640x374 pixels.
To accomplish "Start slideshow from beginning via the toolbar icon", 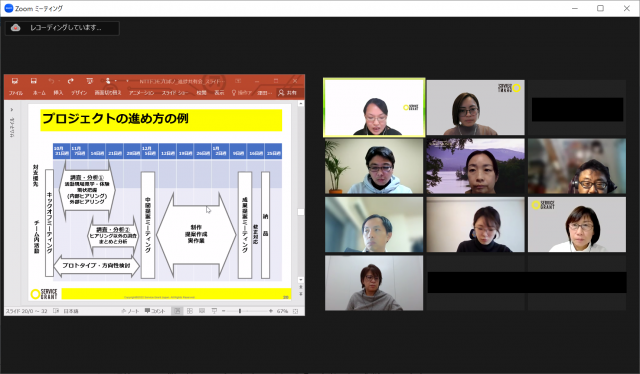I will (x=90, y=81).
